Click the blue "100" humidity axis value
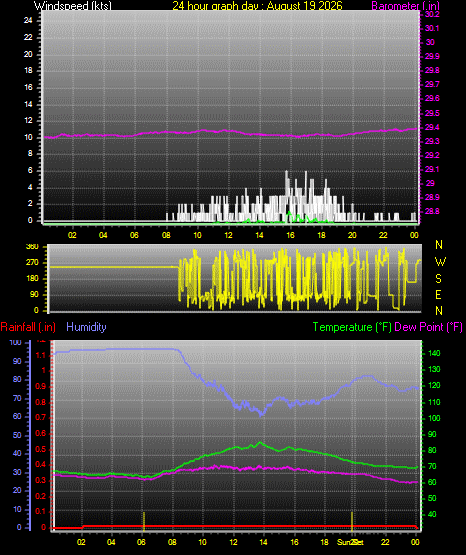Viewport: 466px width, 555px height. click(16, 343)
